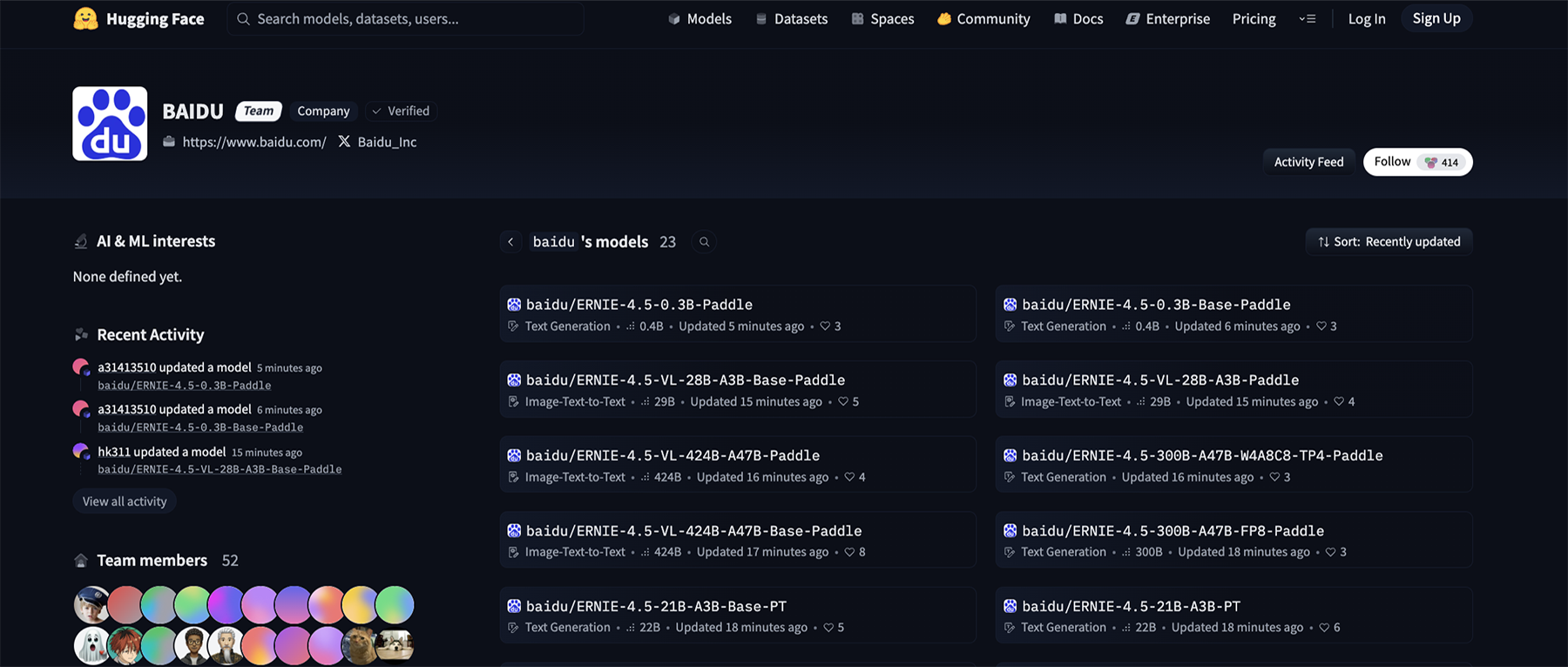
Task: Click the ghost avatar in Team members
Action: pyautogui.click(x=91, y=645)
